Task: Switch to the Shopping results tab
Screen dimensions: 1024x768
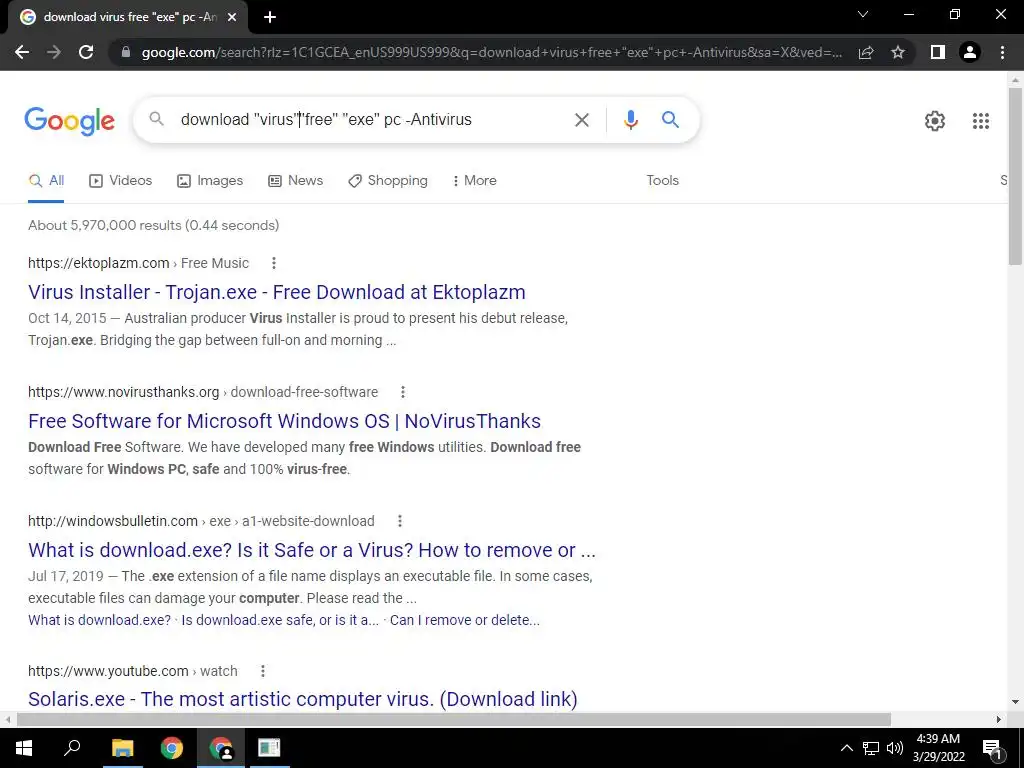Action: 388,181
